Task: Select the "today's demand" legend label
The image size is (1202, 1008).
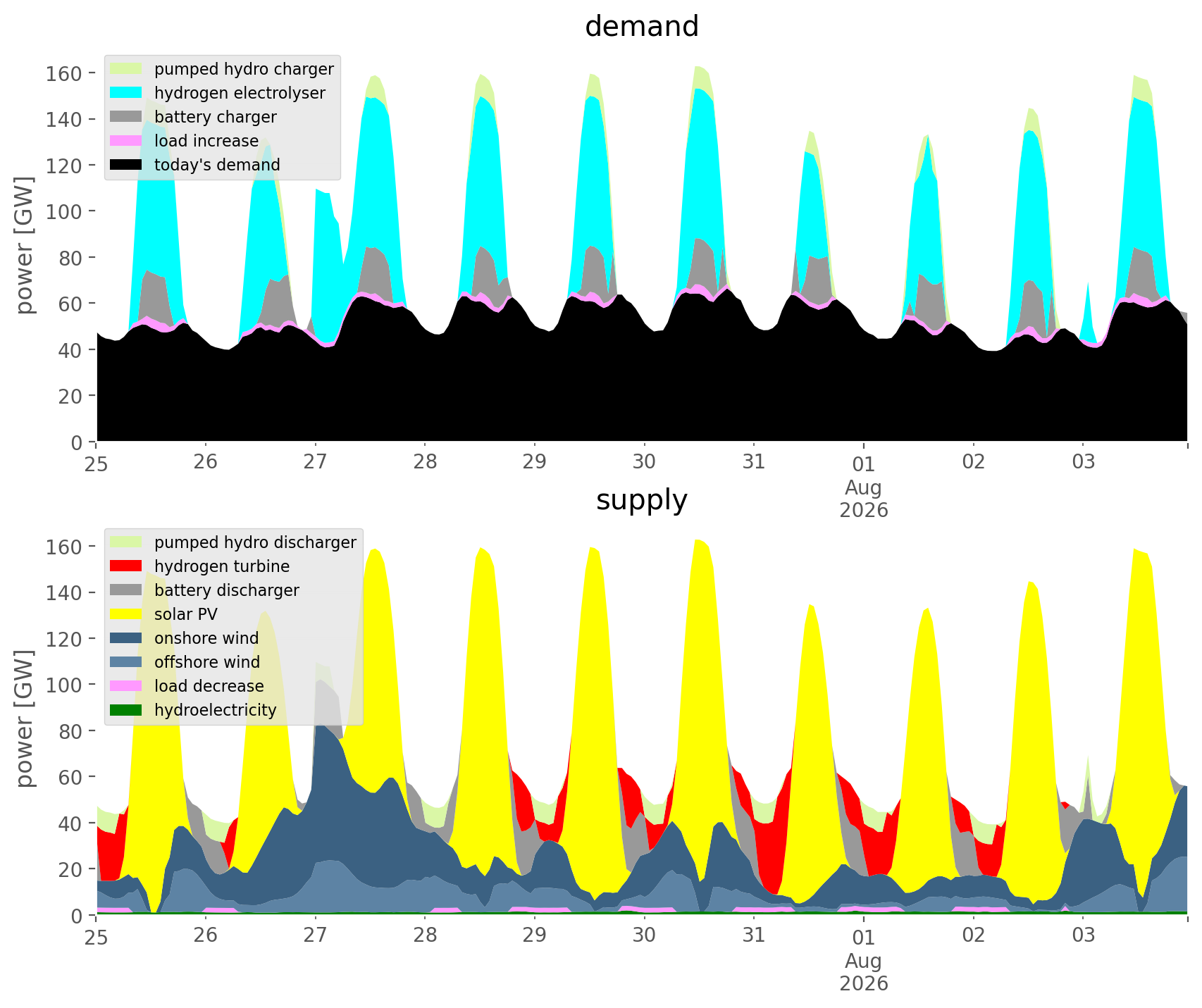Action: coord(217,165)
